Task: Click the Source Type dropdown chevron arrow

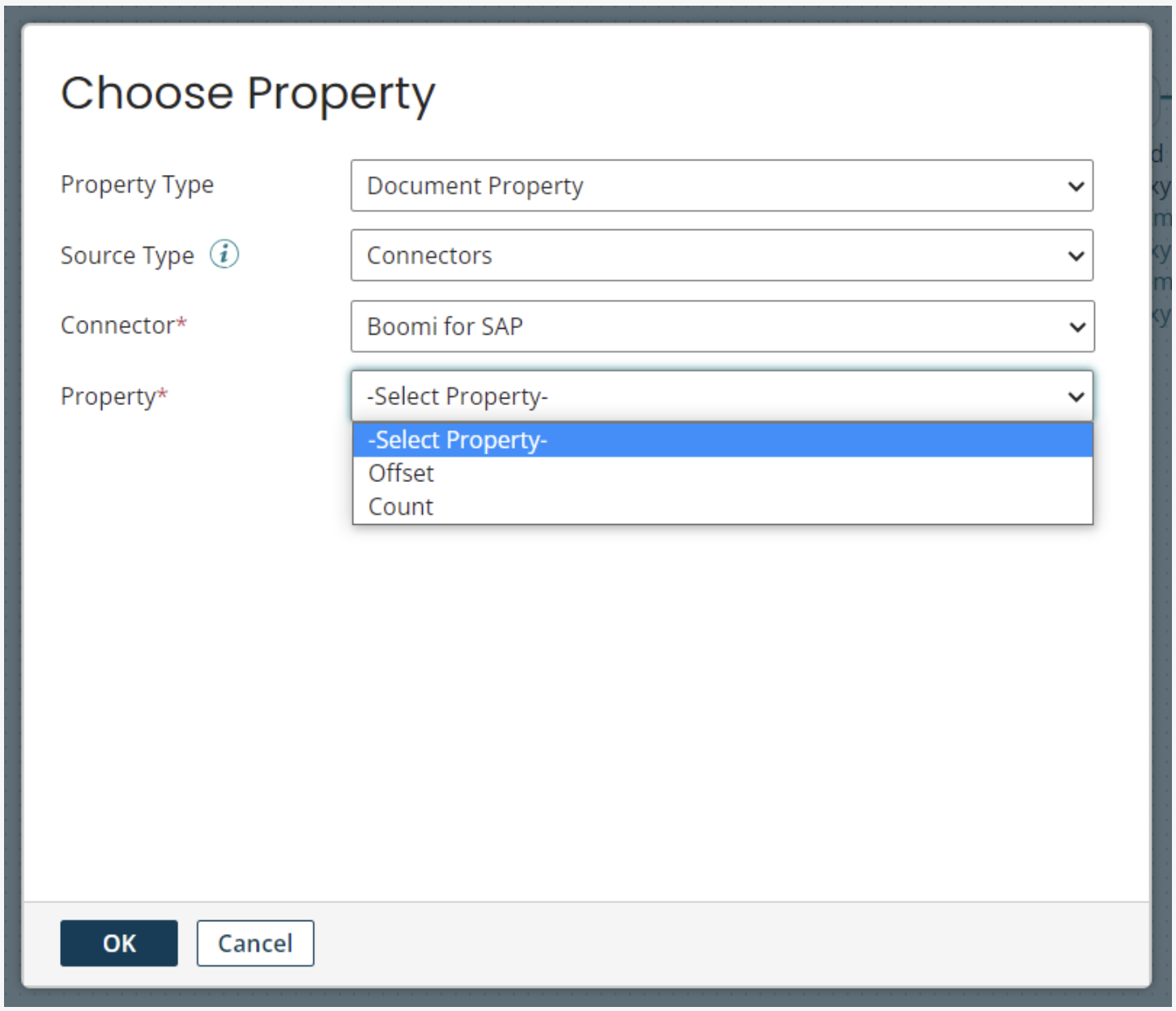Action: [x=1076, y=256]
